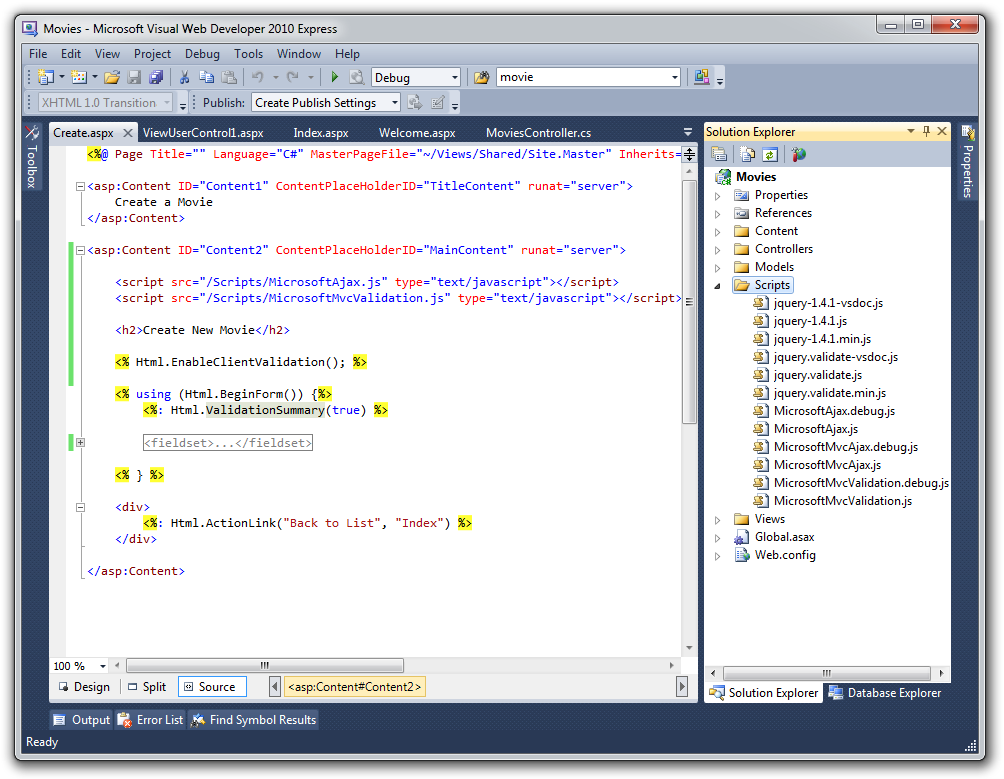The width and height of the screenshot is (1004, 779).
Task: Switch to Database Explorer tab
Action: pos(884,692)
